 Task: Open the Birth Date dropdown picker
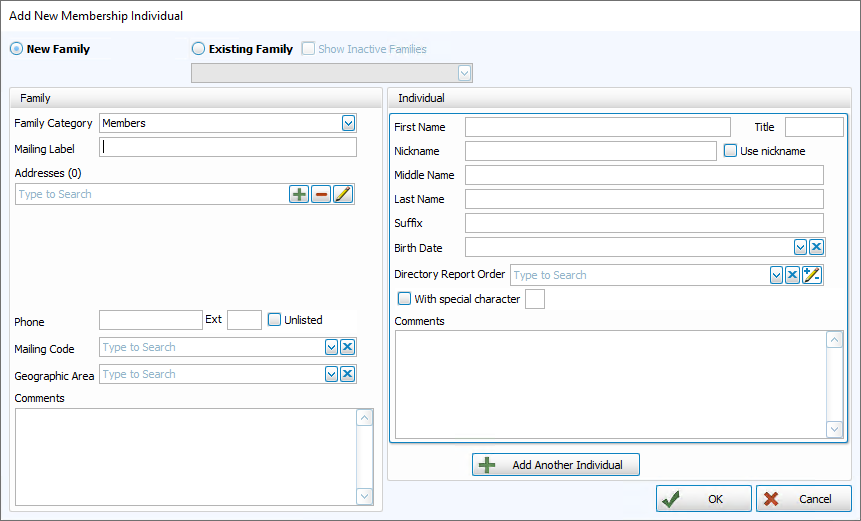[800, 247]
